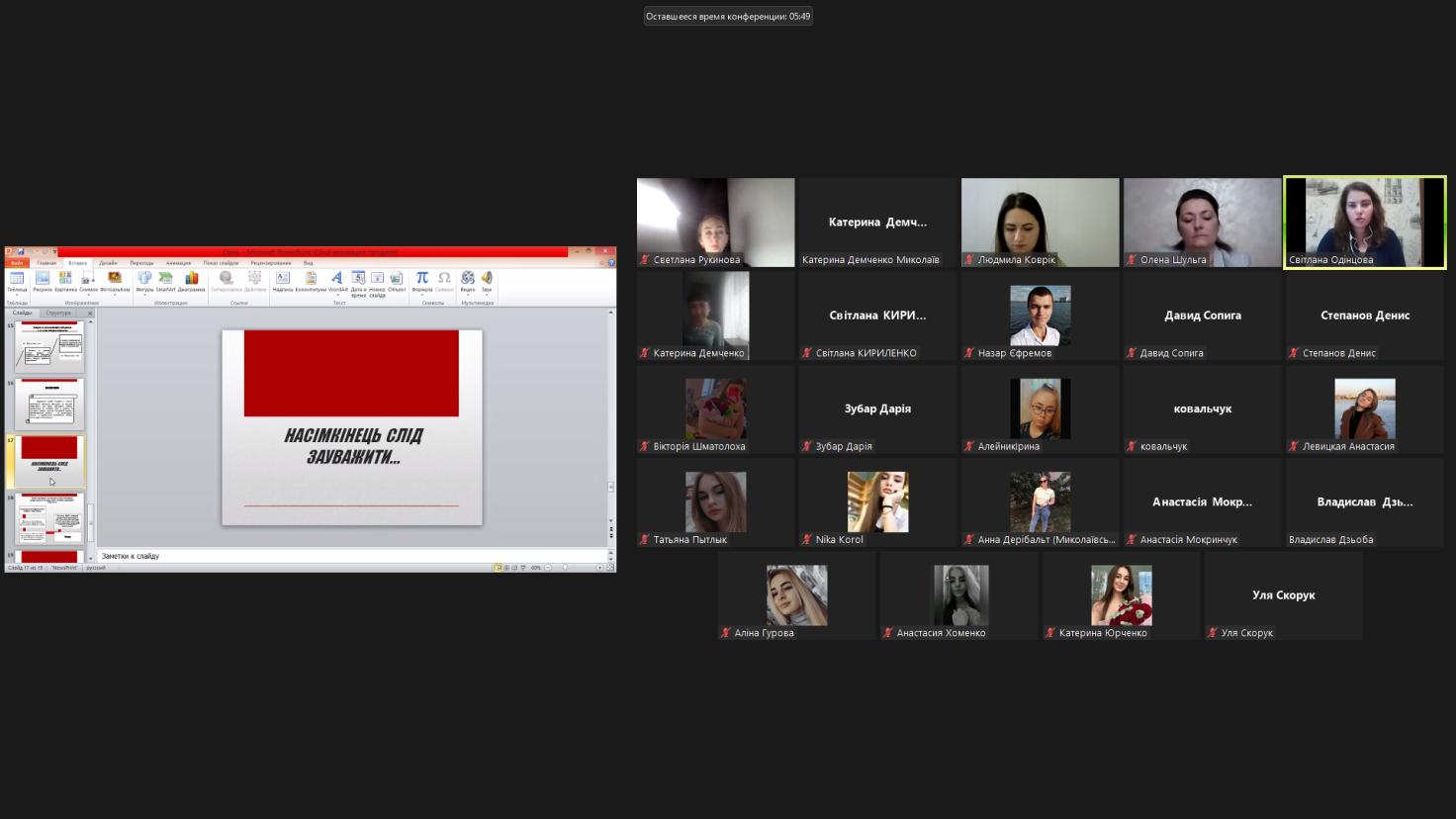Expand the Фигуры (Shapes) dropdown

click(x=144, y=294)
